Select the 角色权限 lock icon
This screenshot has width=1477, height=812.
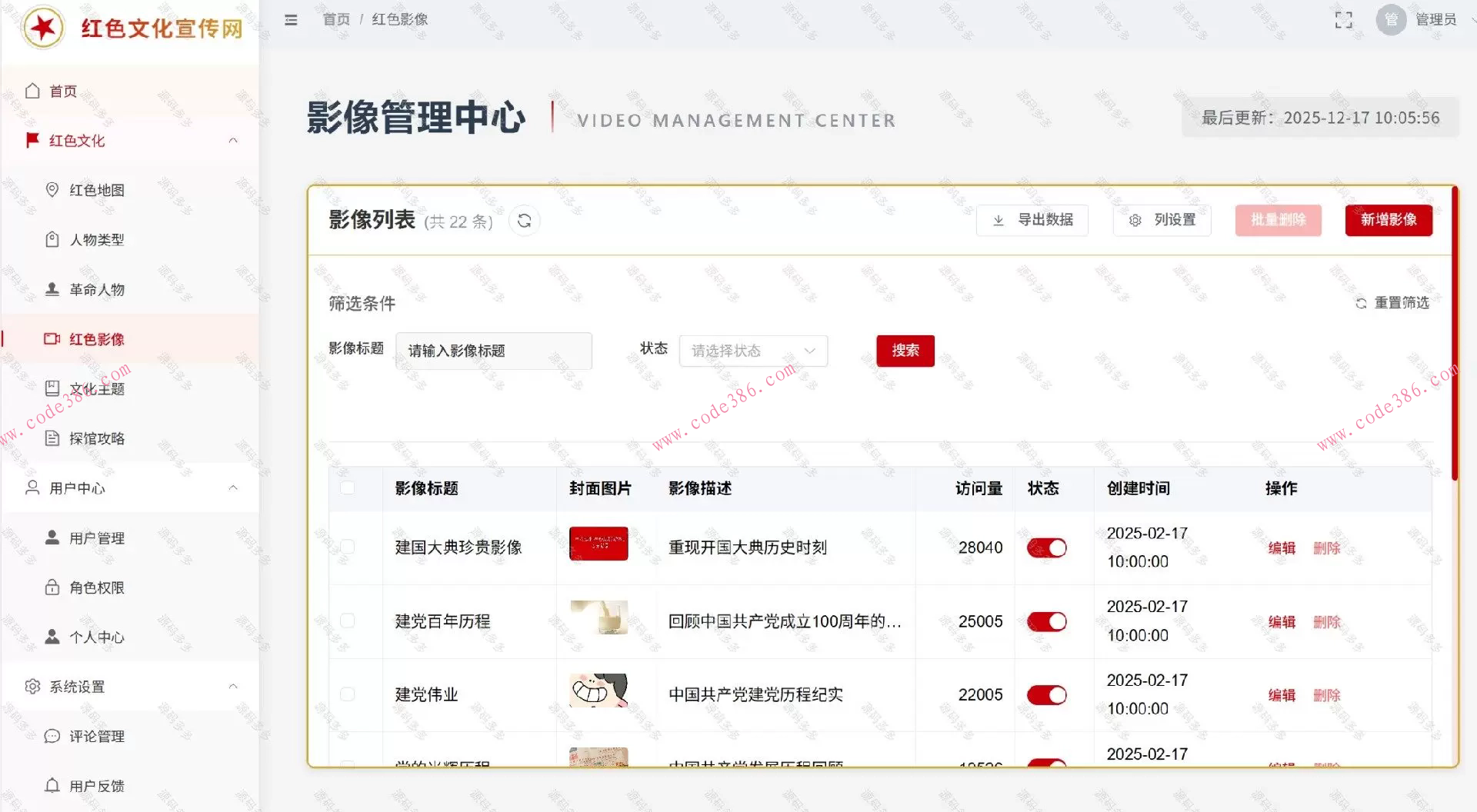(x=52, y=587)
